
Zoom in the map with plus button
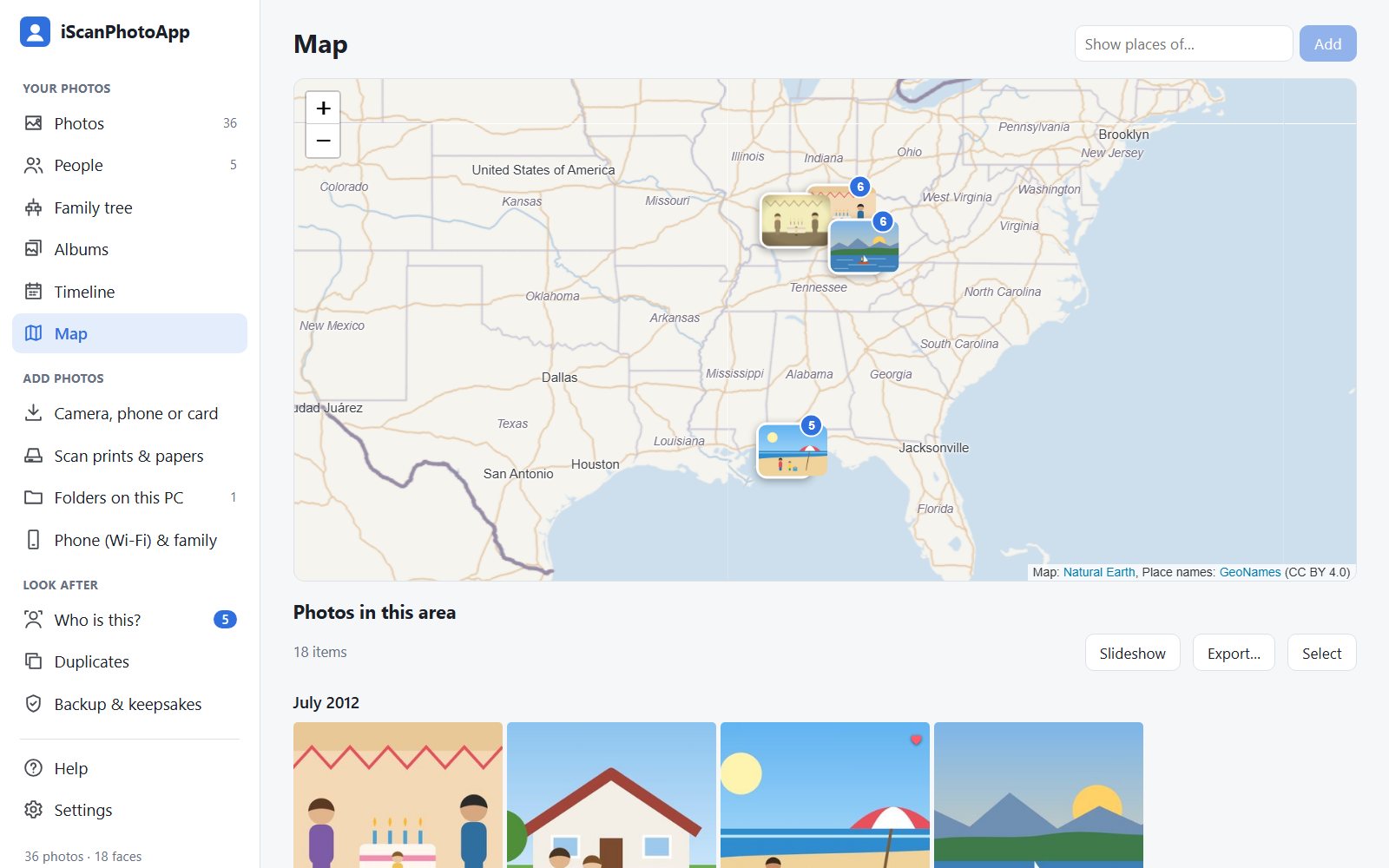[323, 108]
